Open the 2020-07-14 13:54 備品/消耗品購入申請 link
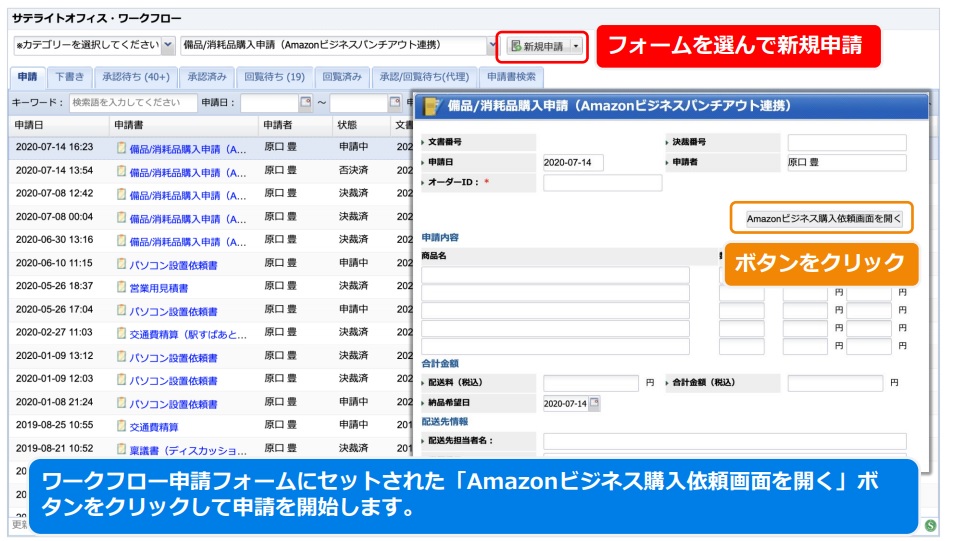The image size is (953, 541). pyautogui.click(x=188, y=173)
